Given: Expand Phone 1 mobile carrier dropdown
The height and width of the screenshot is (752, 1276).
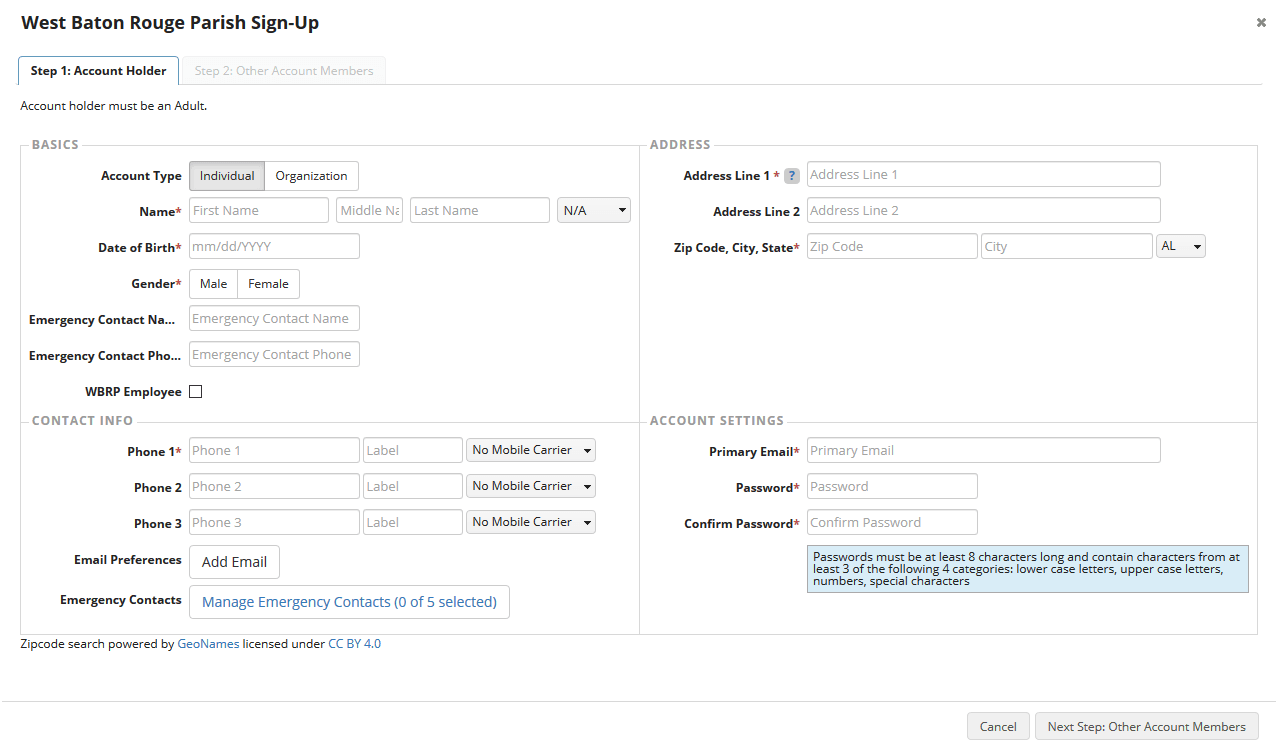Looking at the screenshot, I should 530,451.
